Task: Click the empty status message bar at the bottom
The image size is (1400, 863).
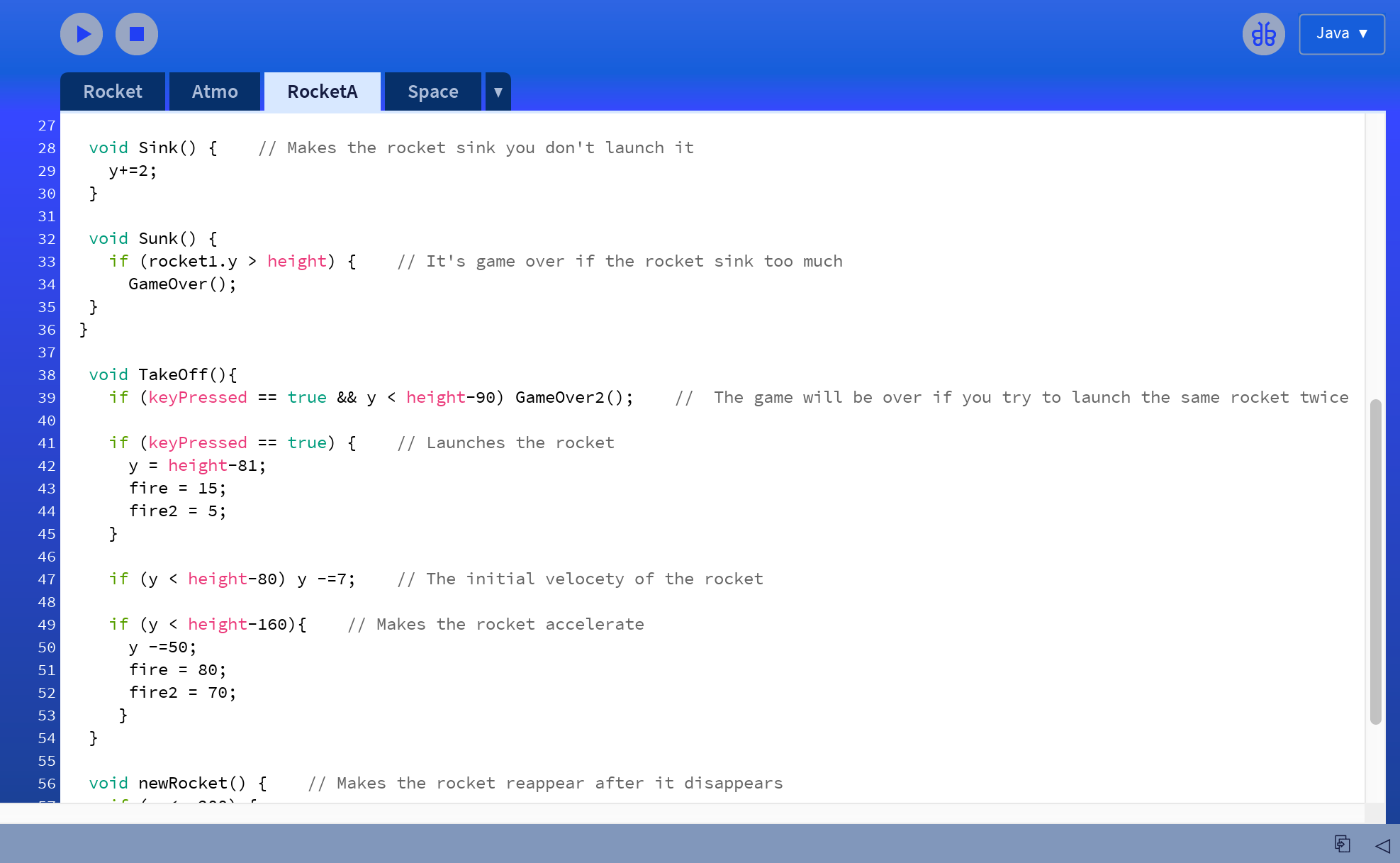Action: coord(638,844)
